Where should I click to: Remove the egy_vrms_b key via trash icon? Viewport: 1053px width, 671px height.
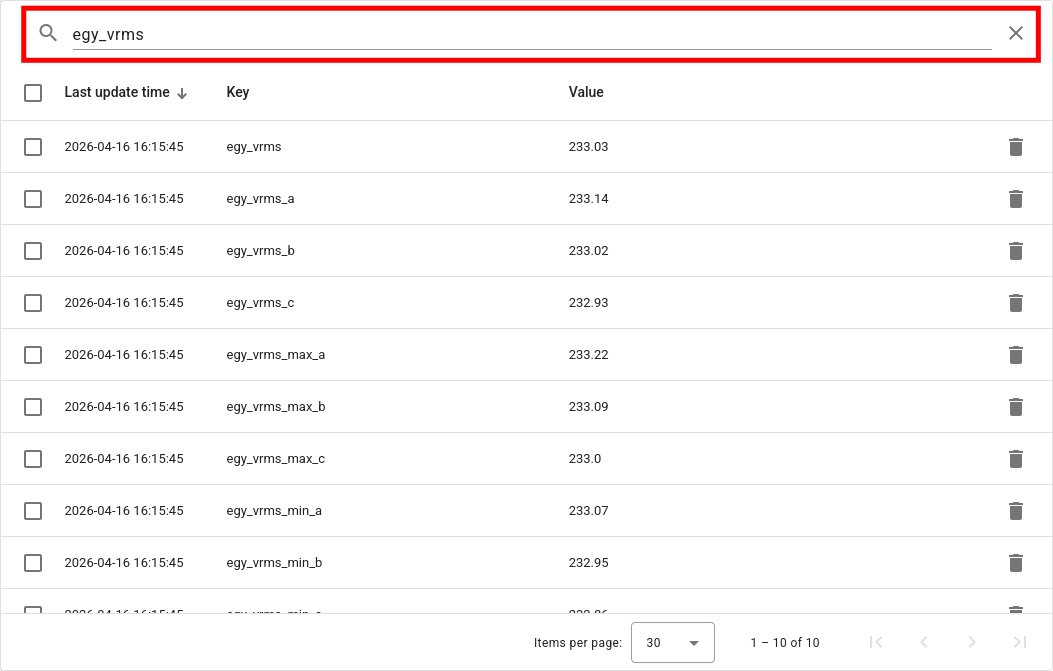(x=1016, y=251)
